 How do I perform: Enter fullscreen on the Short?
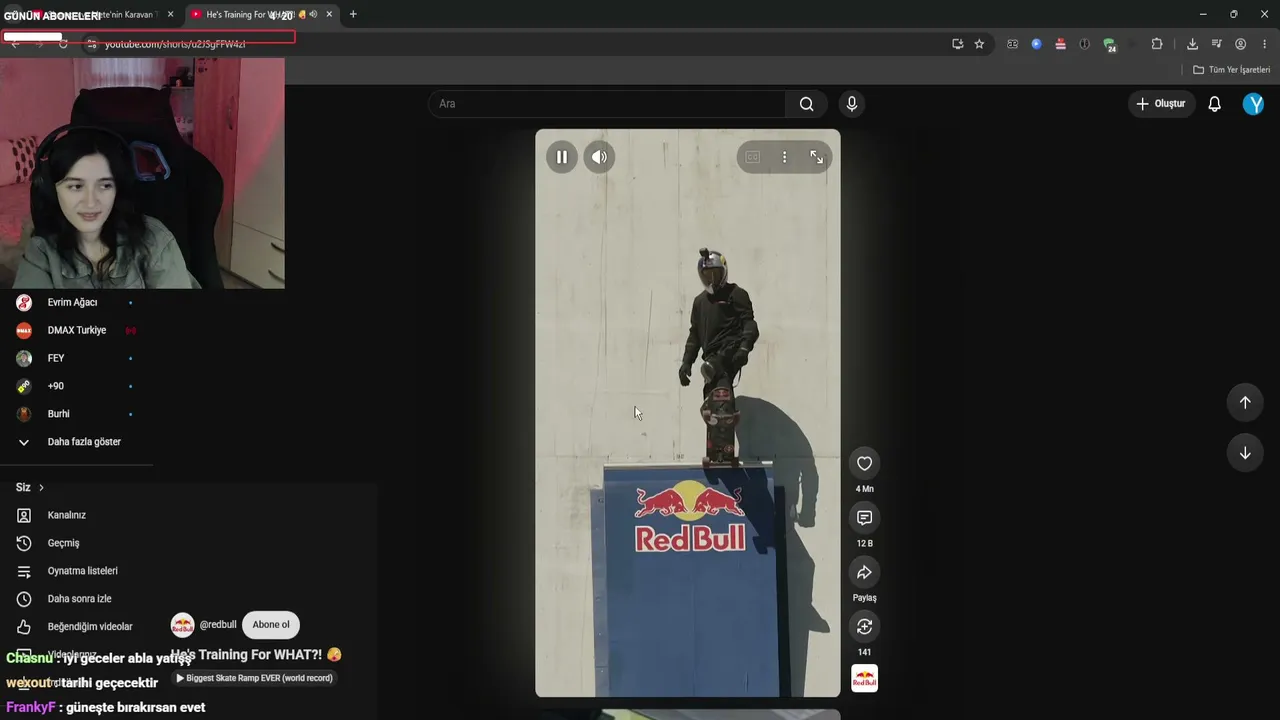pos(817,157)
